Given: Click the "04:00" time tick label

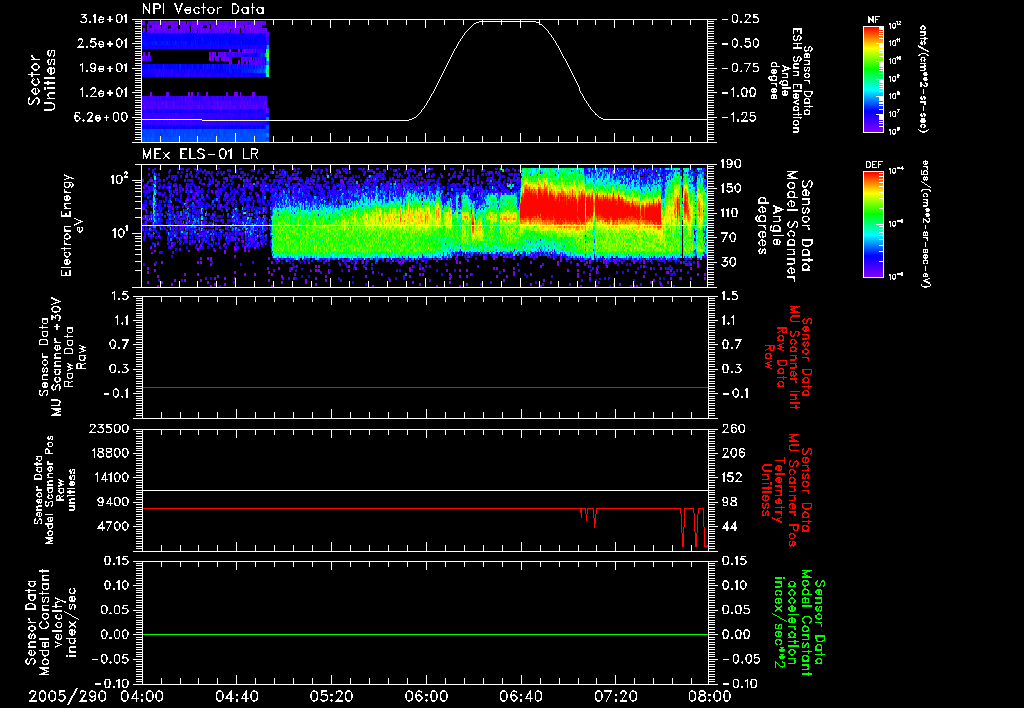Looking at the screenshot, I should coord(142,697).
